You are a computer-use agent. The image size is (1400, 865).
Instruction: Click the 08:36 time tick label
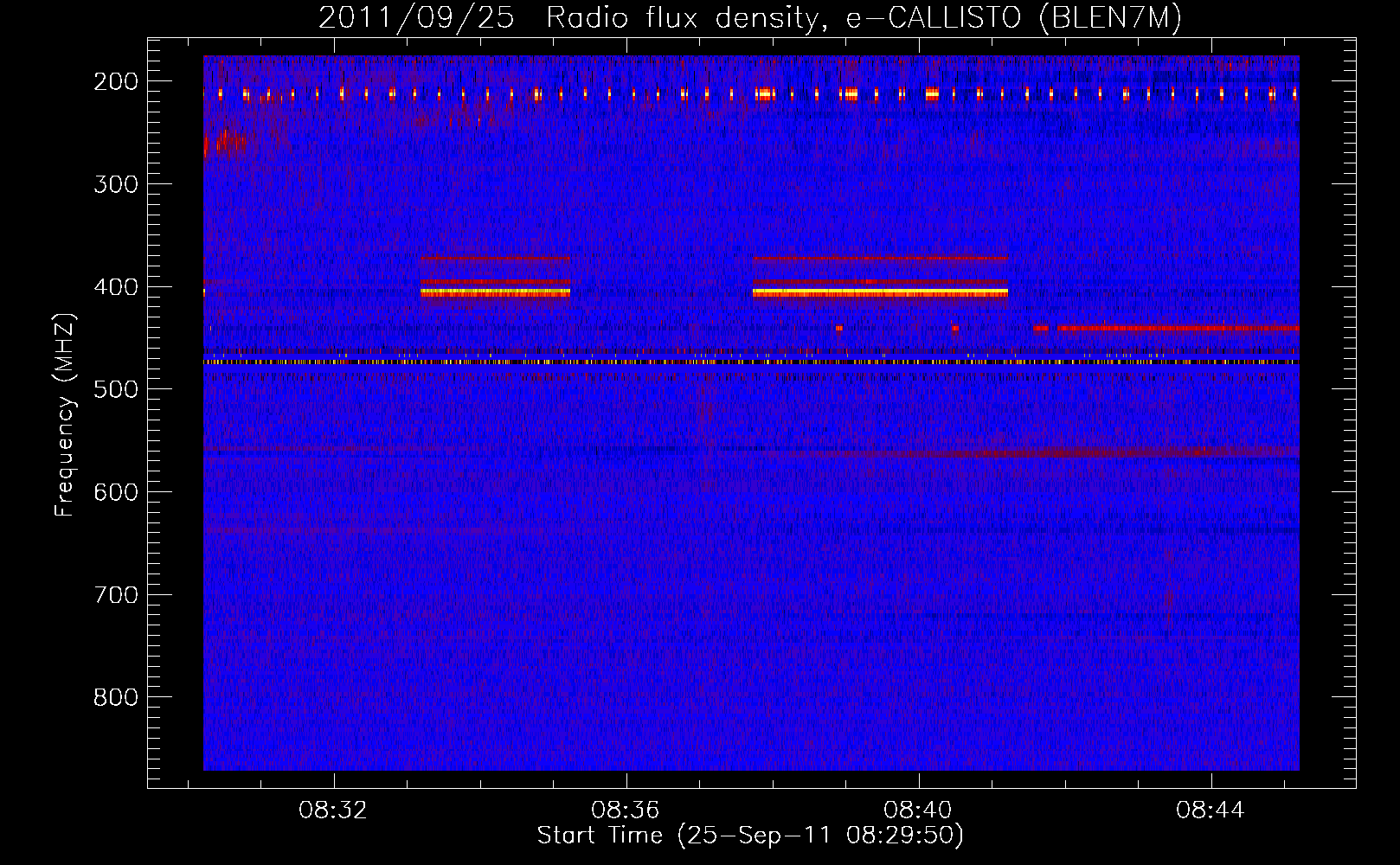[626, 811]
